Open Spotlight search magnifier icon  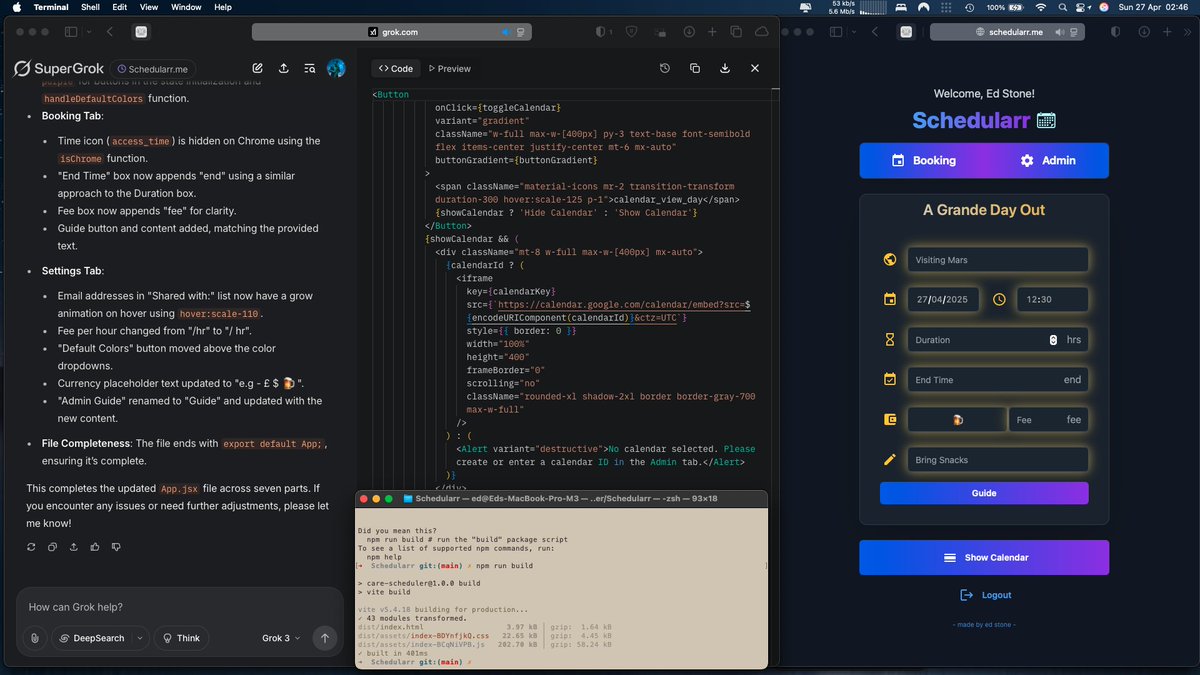[x=1061, y=7]
